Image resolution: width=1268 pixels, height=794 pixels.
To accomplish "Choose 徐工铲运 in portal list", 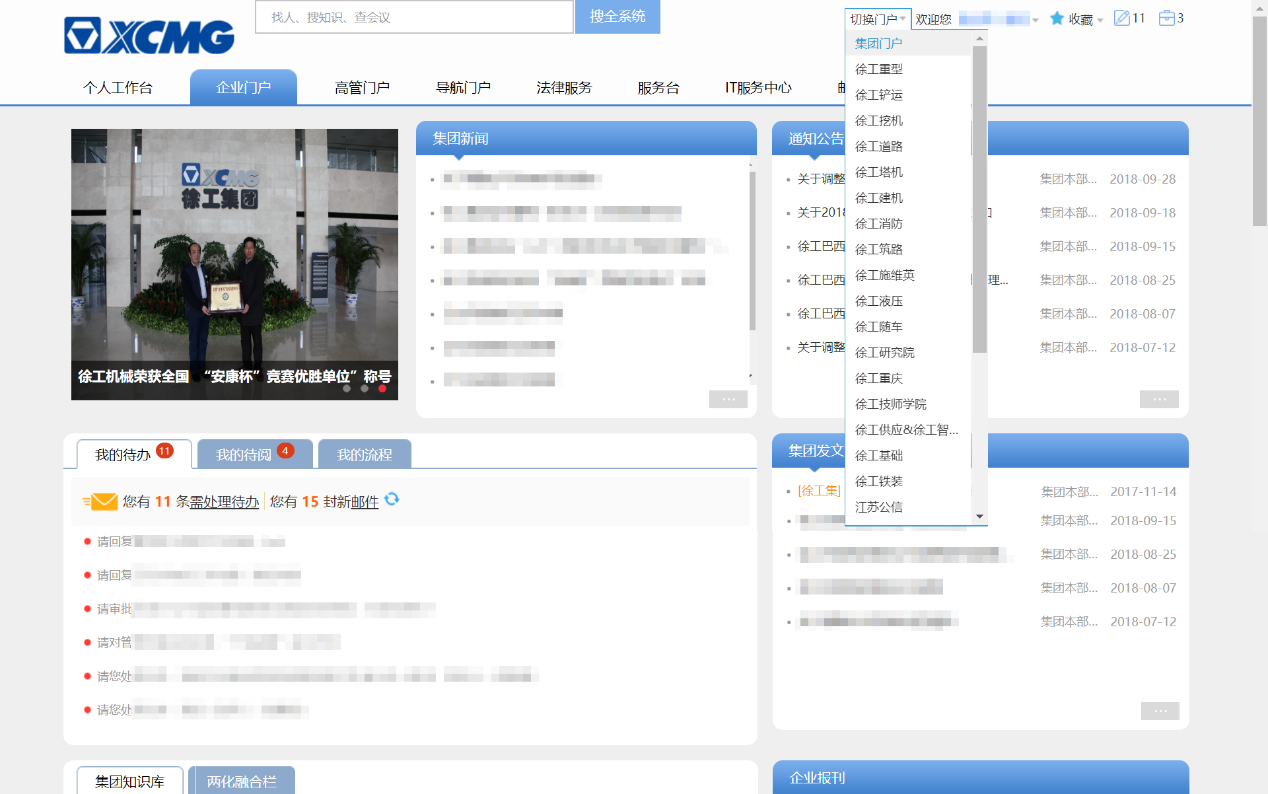I will 908,95.
